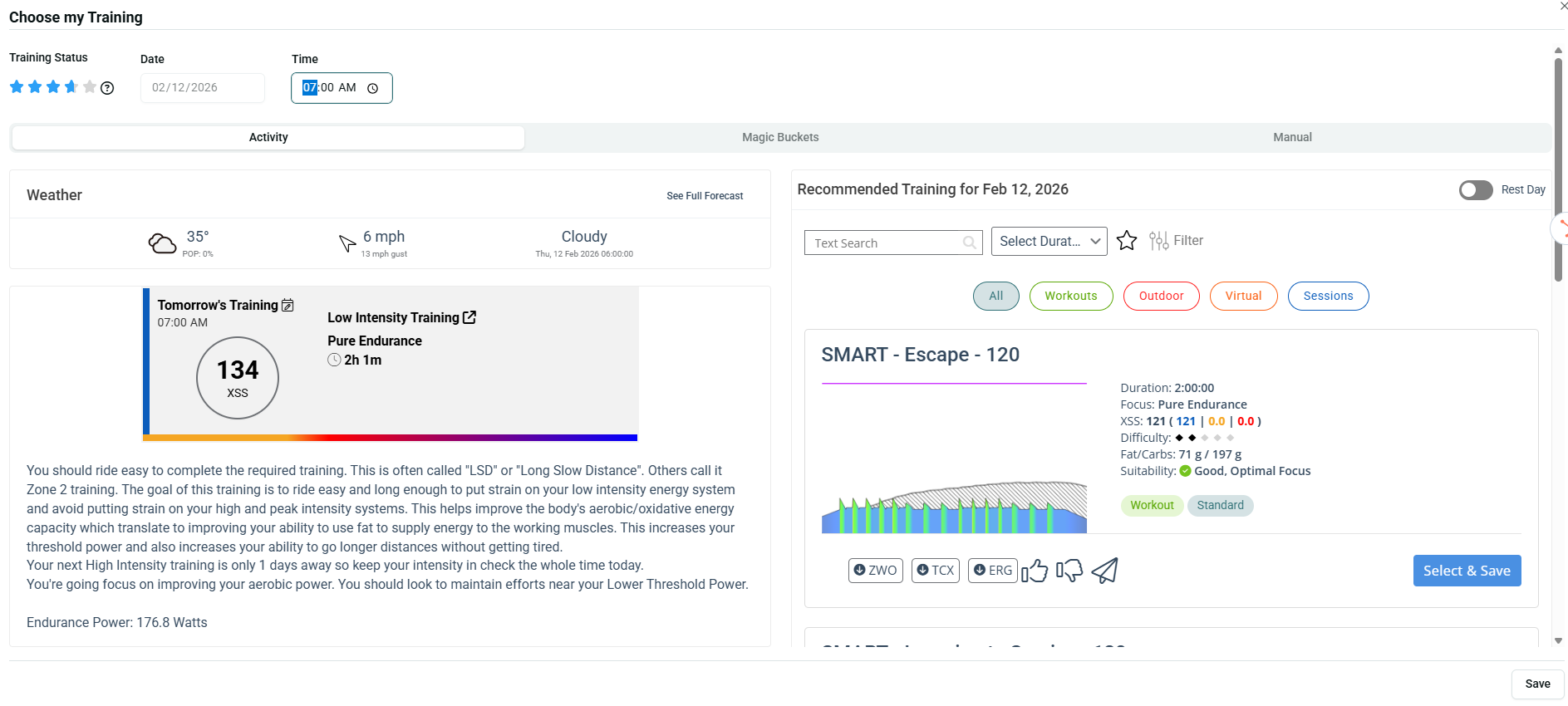Open Low Intensity Training external link icon

tap(469, 317)
